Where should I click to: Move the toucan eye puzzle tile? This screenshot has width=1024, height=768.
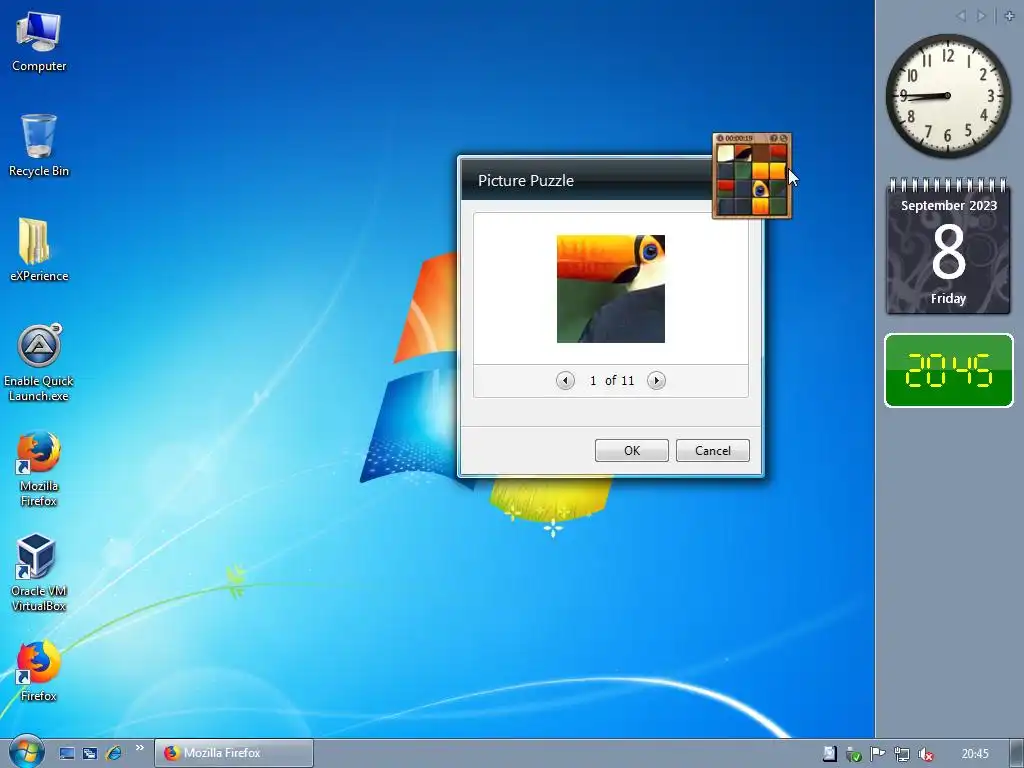(x=760, y=189)
